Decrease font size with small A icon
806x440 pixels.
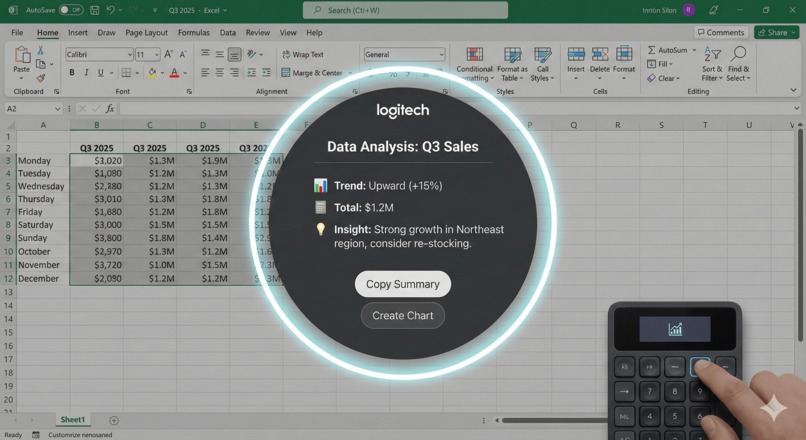pos(183,54)
